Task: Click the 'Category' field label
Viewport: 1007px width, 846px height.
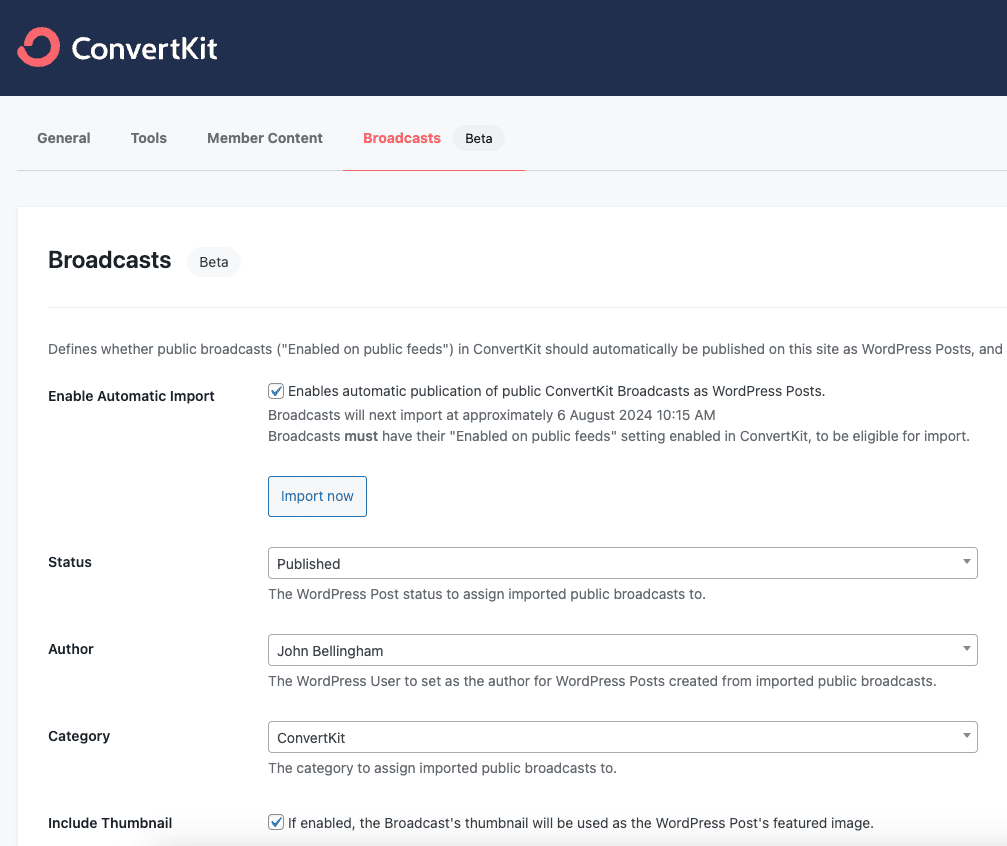Action: pyautogui.click(x=79, y=736)
